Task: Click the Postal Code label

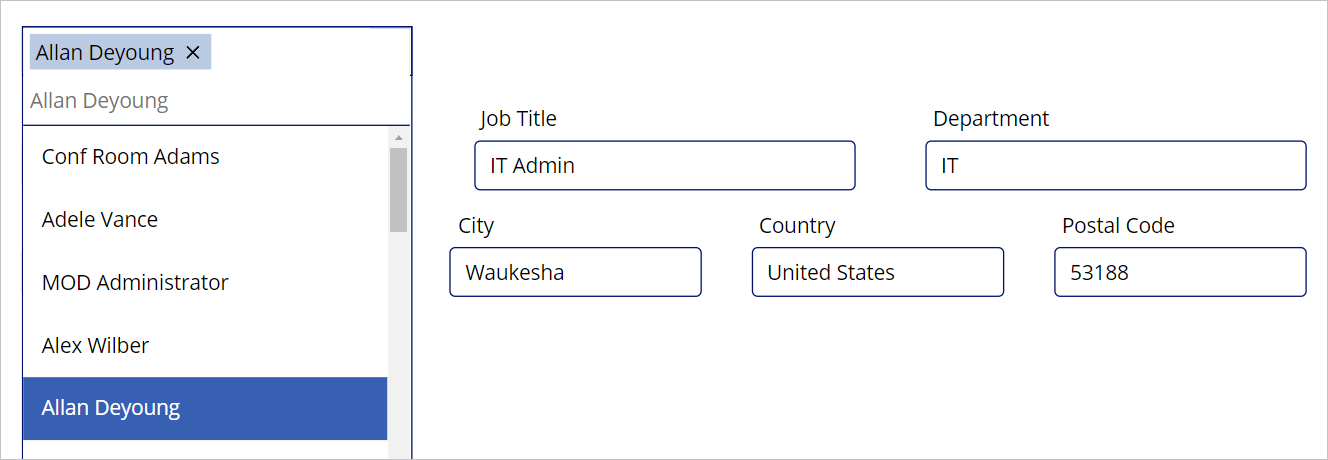Action: coord(1118,226)
